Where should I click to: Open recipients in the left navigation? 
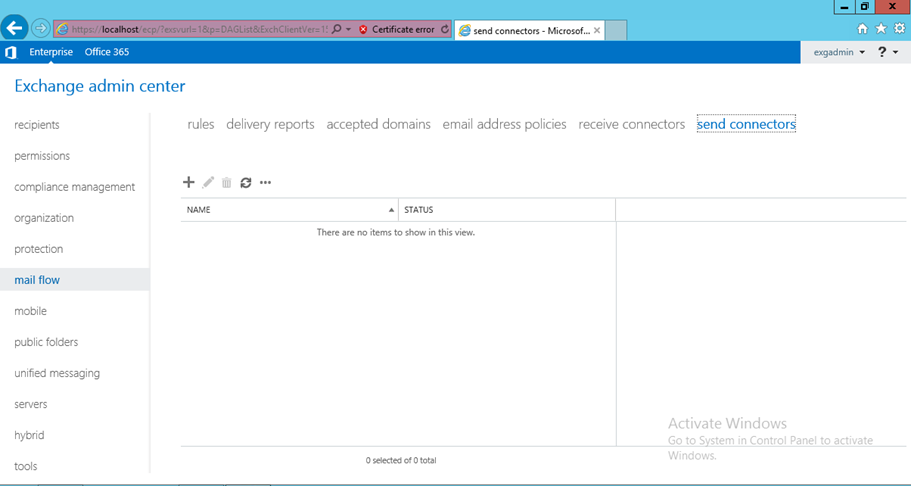pos(37,124)
